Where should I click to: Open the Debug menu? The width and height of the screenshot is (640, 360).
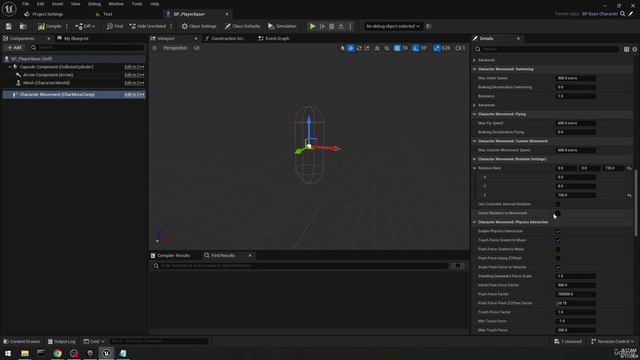pyautogui.click(x=94, y=4)
